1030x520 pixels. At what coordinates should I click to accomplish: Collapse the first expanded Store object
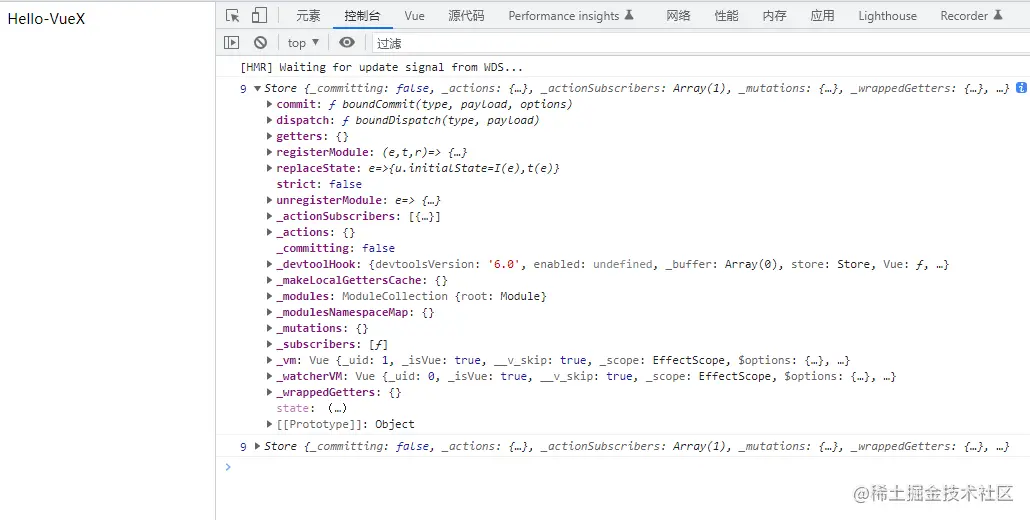(x=258, y=89)
